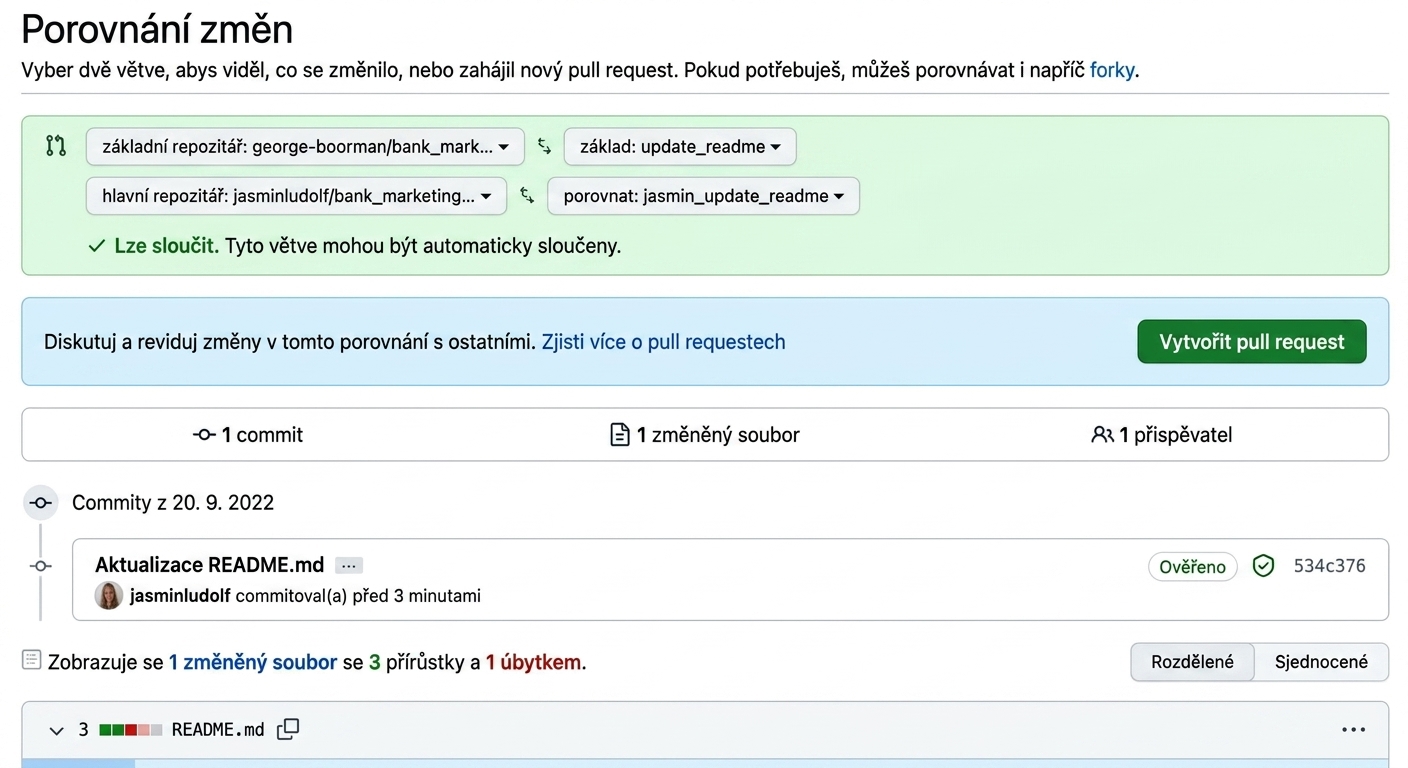Click the verified shield icon
This screenshot has width=1408, height=768.
1264,566
